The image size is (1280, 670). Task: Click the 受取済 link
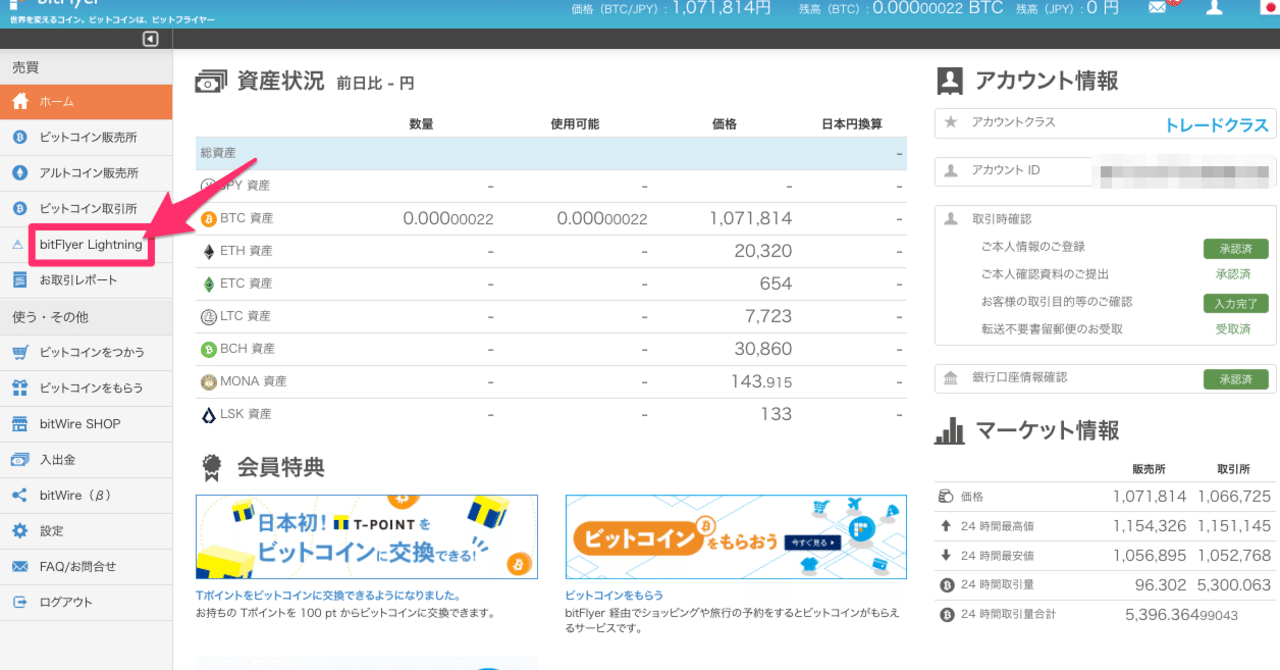click(x=1233, y=329)
